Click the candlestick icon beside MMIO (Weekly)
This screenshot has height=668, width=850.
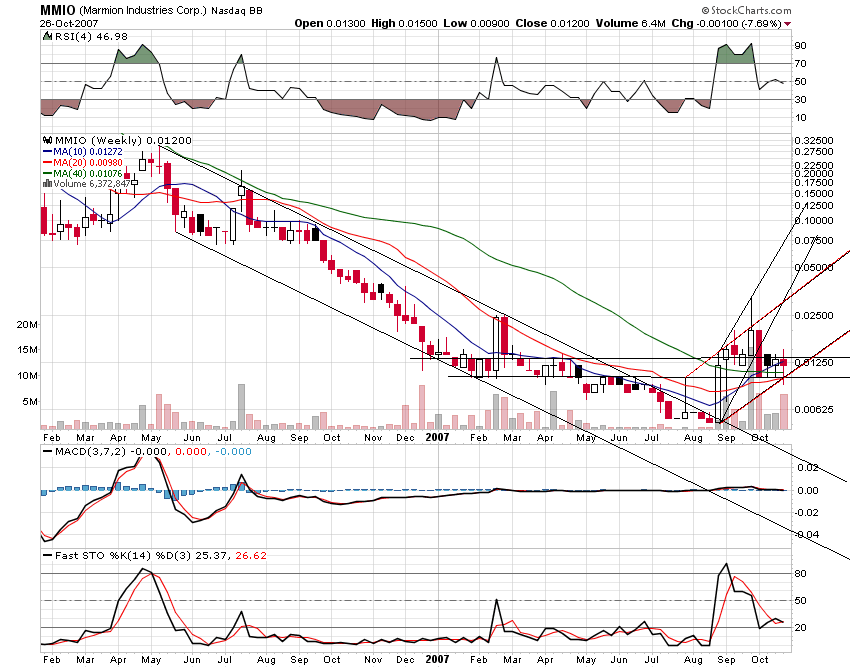pyautogui.click(x=48, y=140)
